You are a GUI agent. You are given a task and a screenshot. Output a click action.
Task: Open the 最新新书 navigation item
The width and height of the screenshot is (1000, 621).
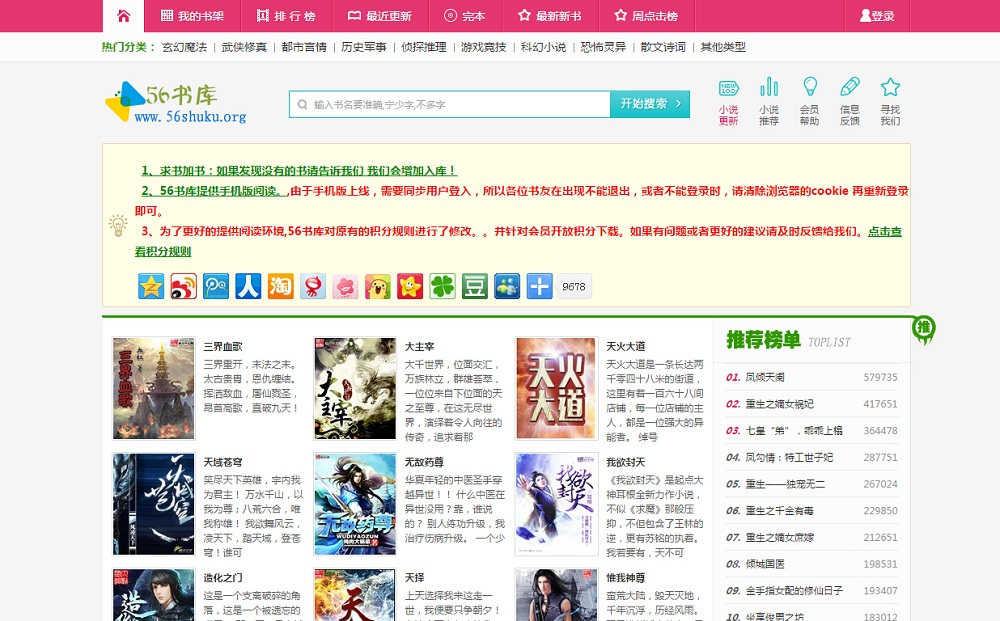click(549, 16)
